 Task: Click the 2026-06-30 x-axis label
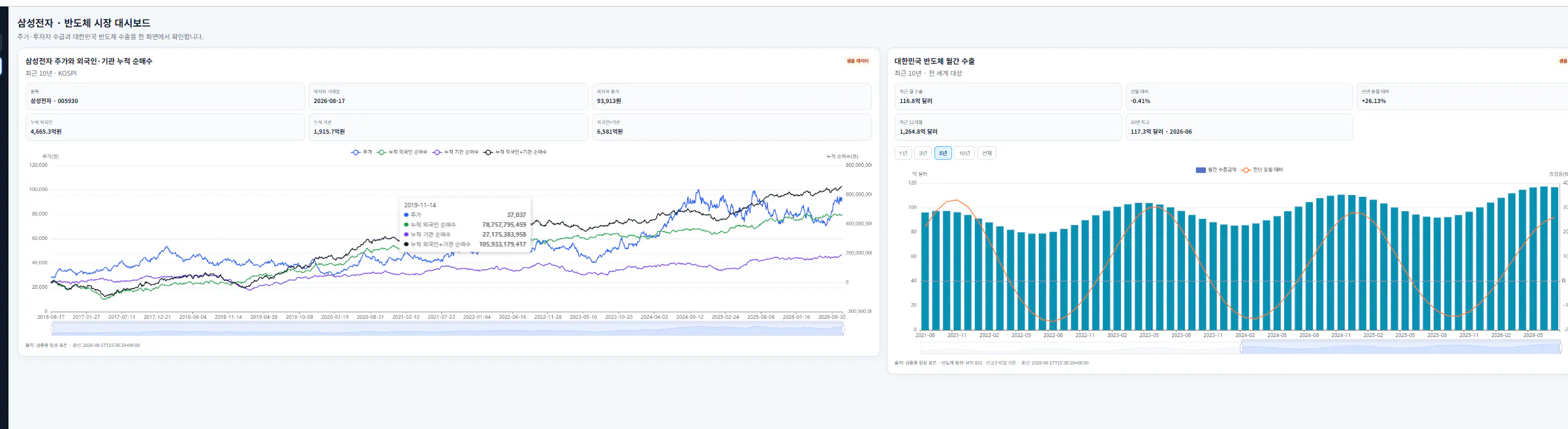[831, 318]
